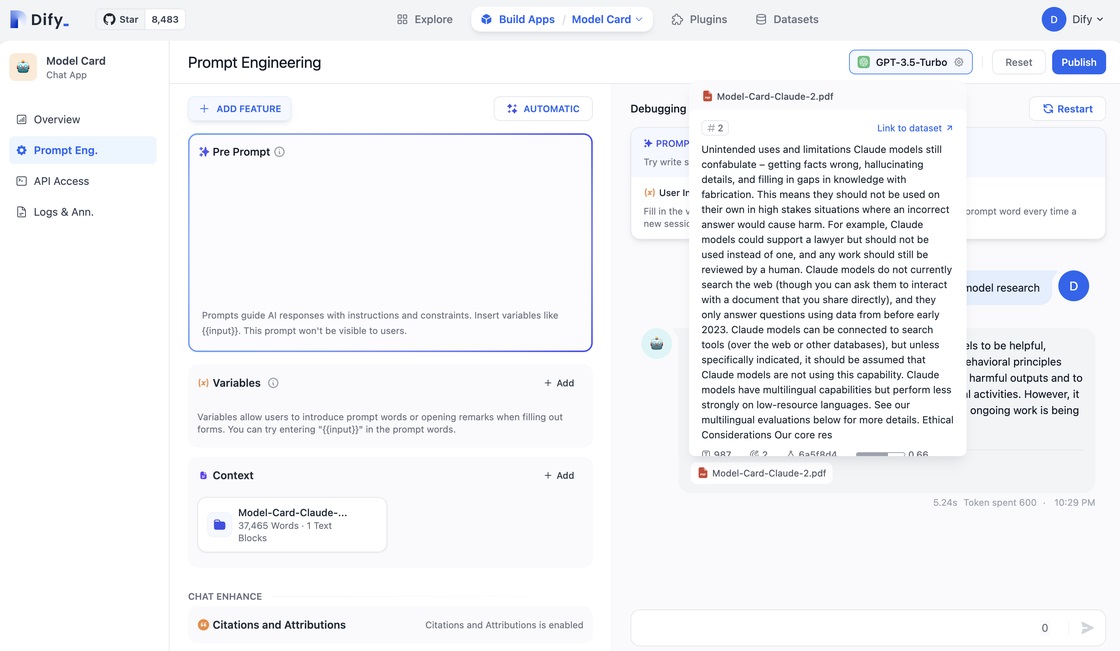Click the Variables help icon

(273, 383)
